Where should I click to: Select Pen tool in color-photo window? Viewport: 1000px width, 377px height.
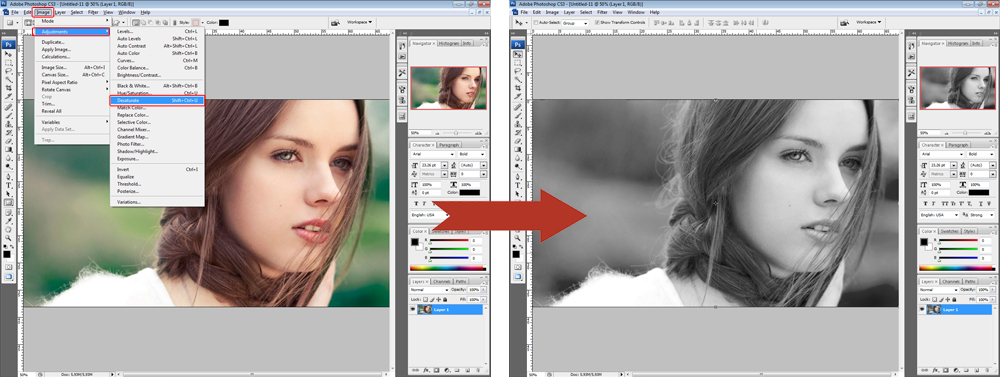[9, 176]
